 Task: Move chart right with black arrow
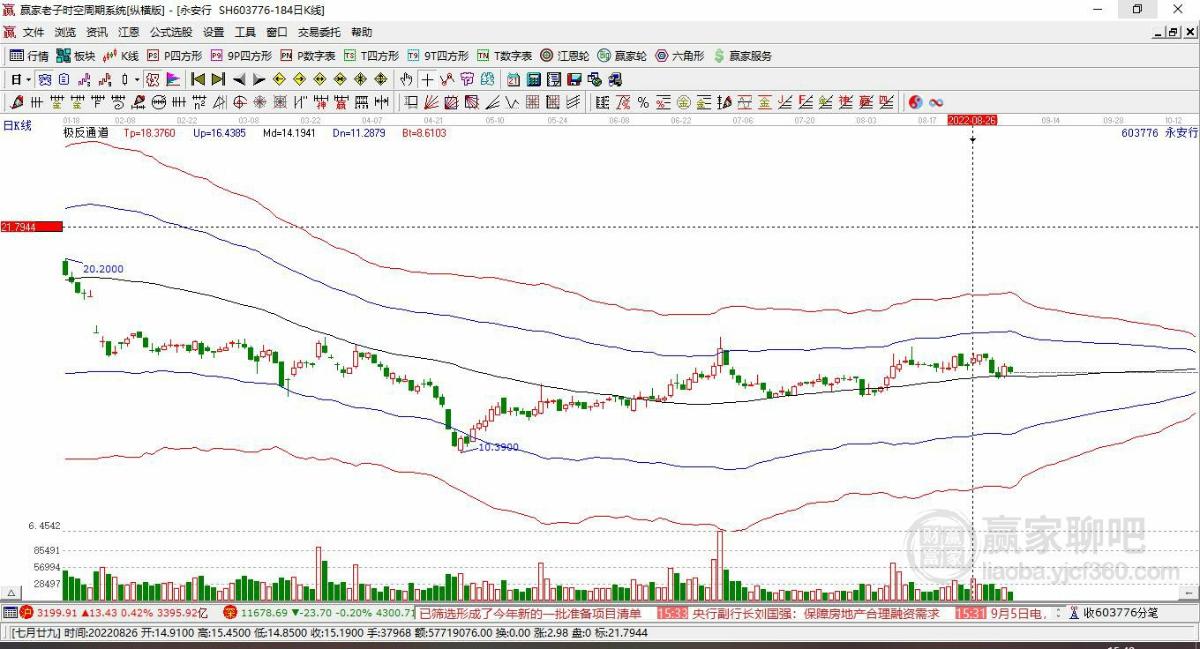point(259,79)
